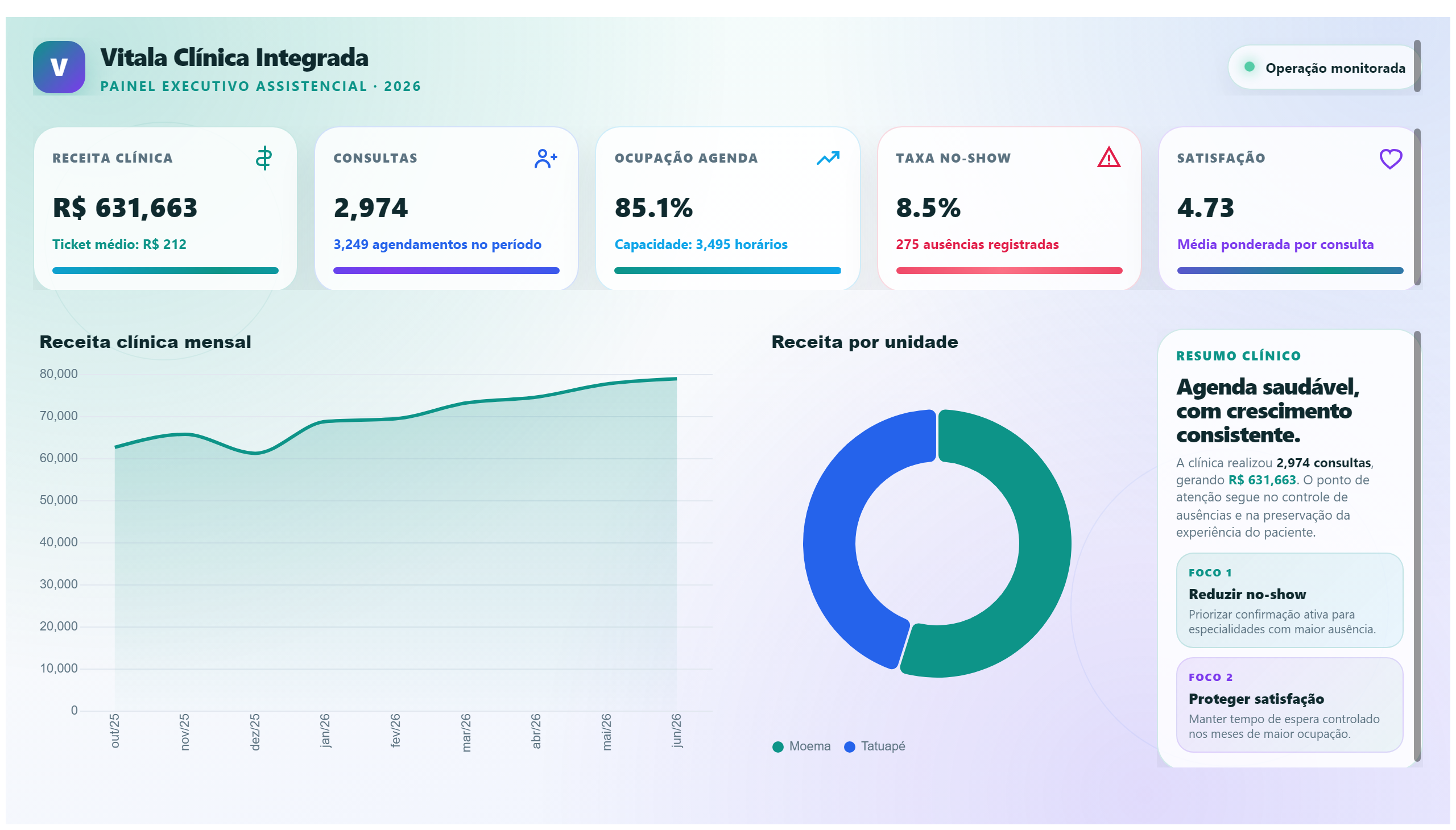The height and width of the screenshot is (830, 1456).
Task: Click the jun/26 point on revenue line
Action: pyautogui.click(x=676, y=379)
